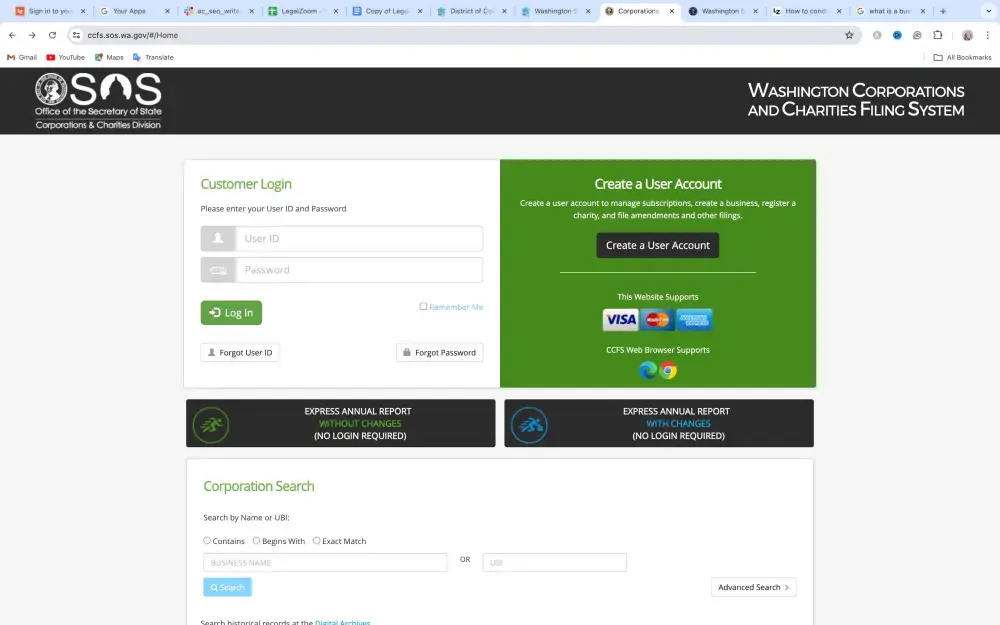Select the Begins With radio button
1000x625 pixels.
pyautogui.click(x=257, y=541)
